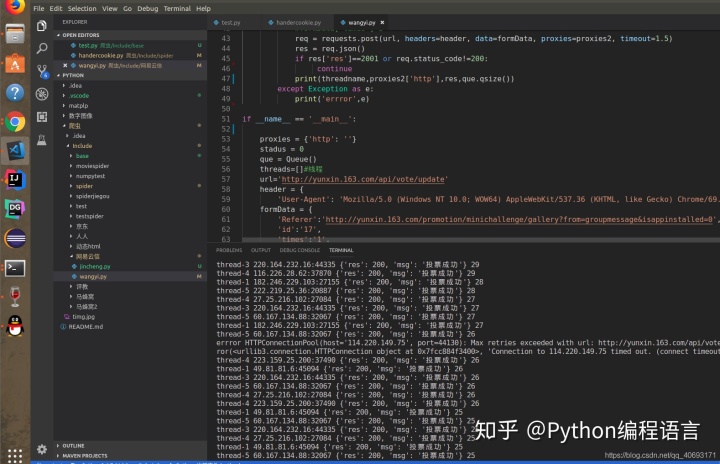Open QQ penguin app from dock

coord(15,326)
